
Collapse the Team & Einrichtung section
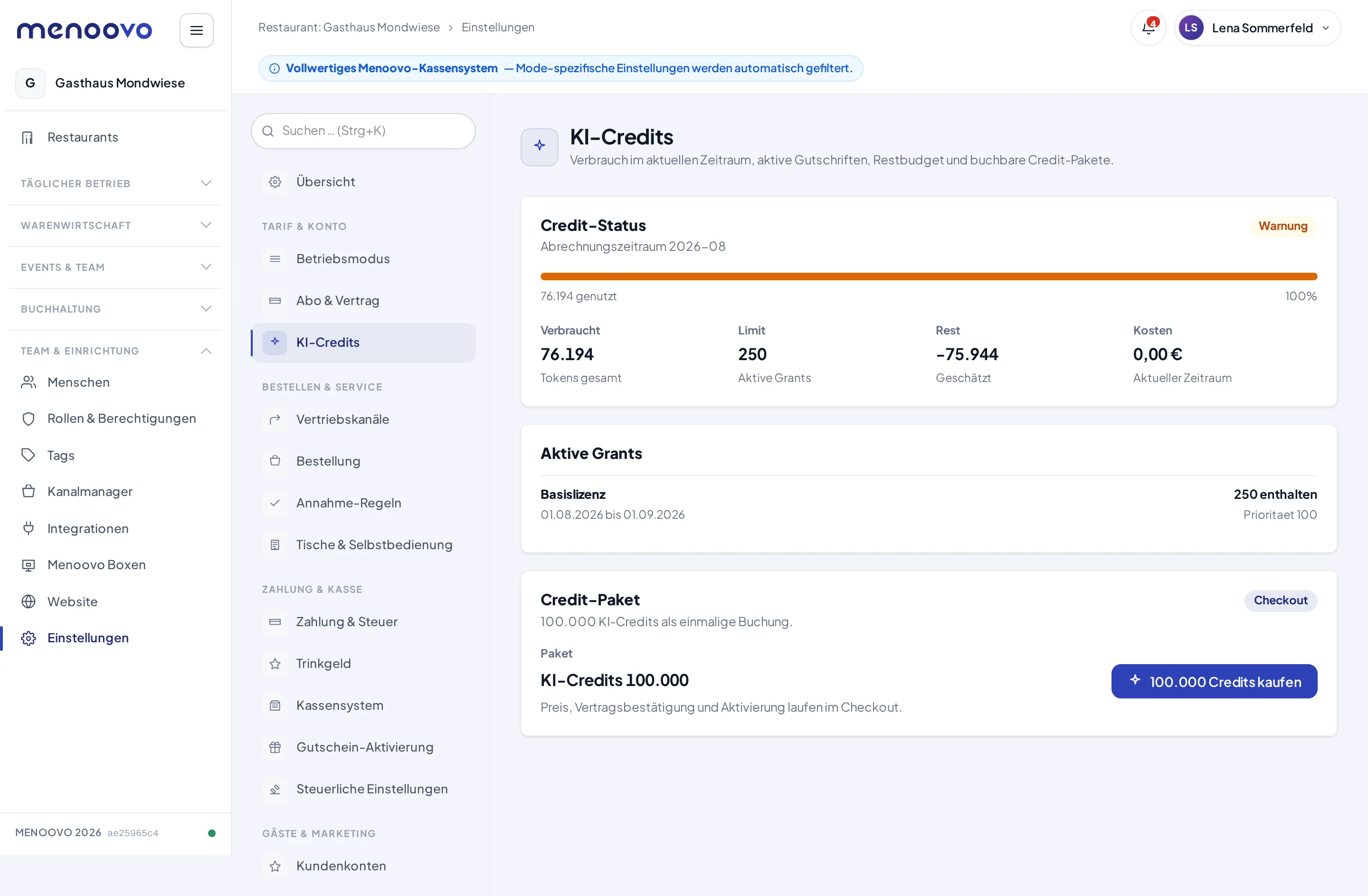tap(115, 351)
